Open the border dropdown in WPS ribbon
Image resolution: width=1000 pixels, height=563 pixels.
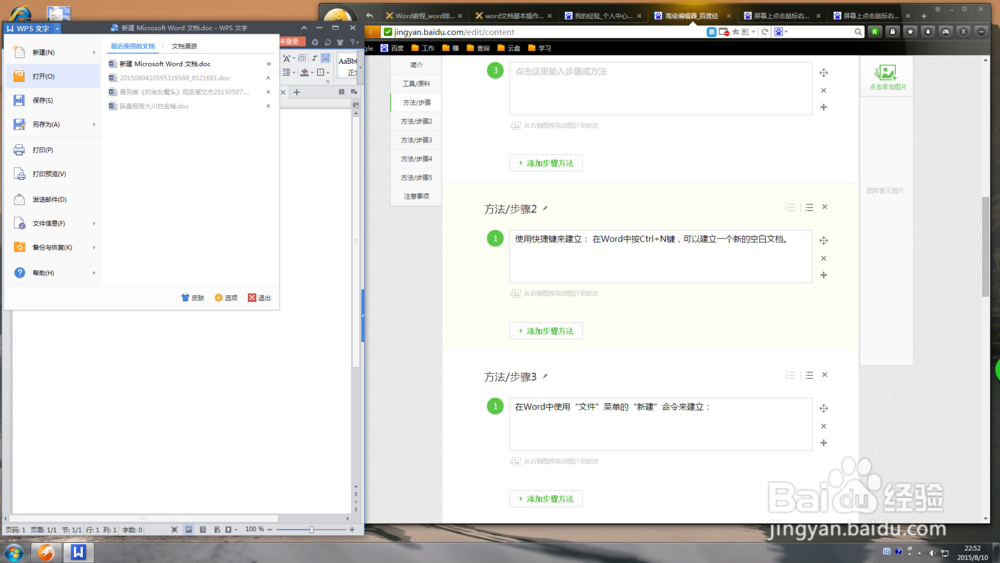(328, 73)
